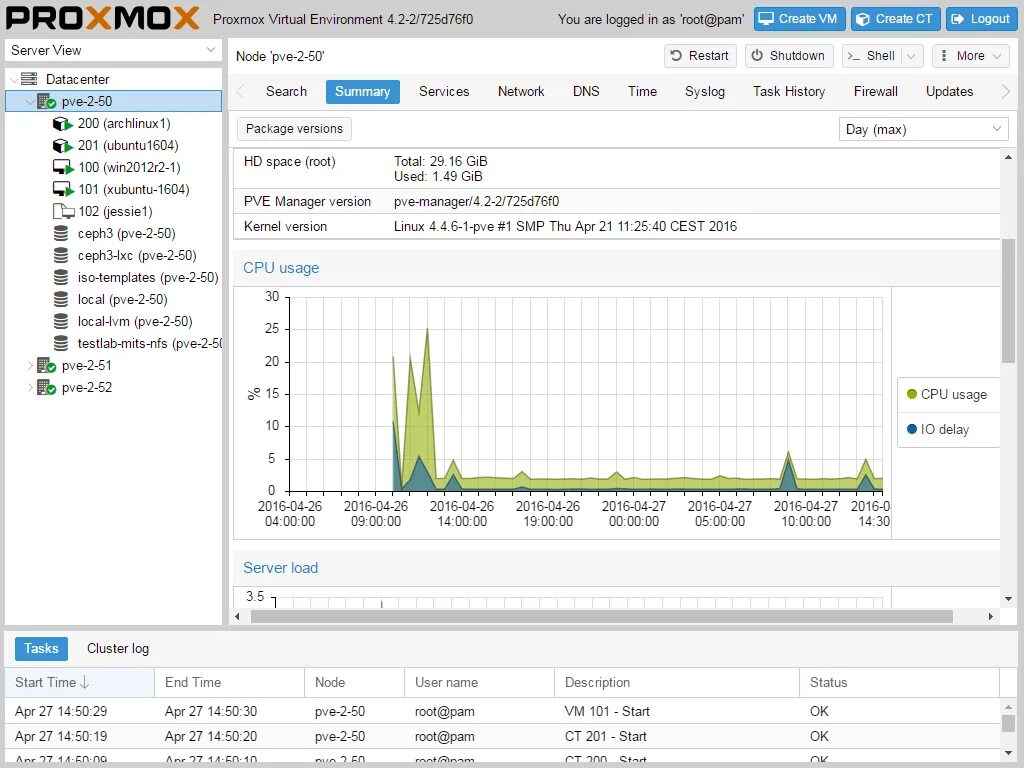Click VM monitor icon for 101 (xubuntu-1604)

tap(63, 189)
